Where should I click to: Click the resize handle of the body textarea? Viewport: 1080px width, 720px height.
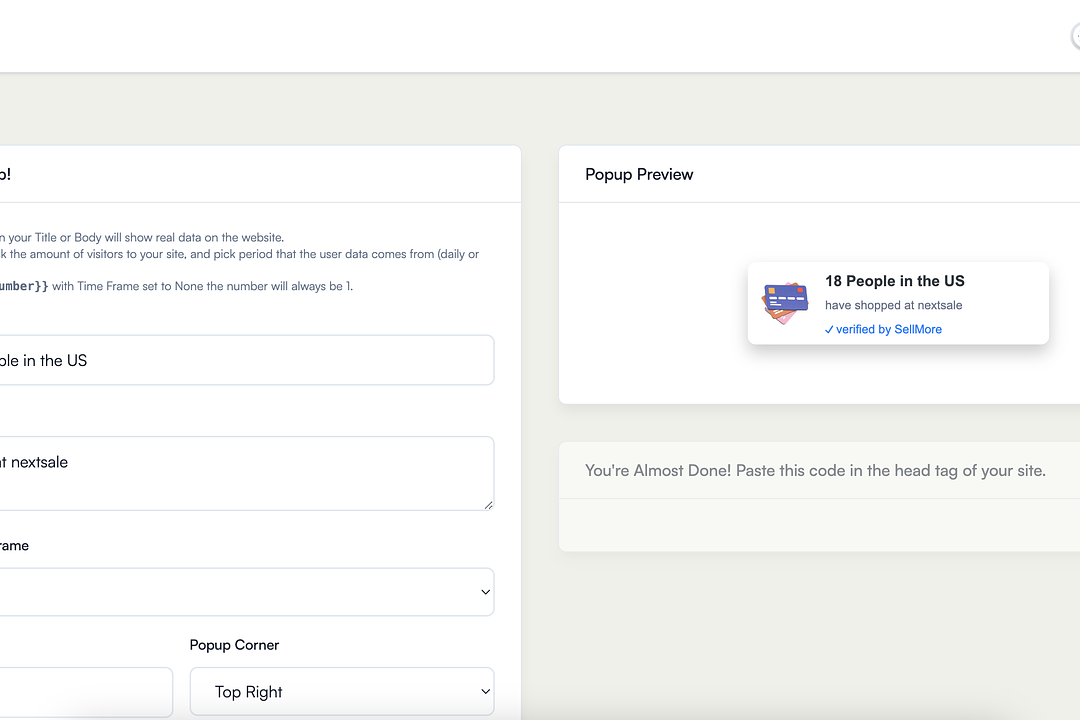(x=488, y=505)
